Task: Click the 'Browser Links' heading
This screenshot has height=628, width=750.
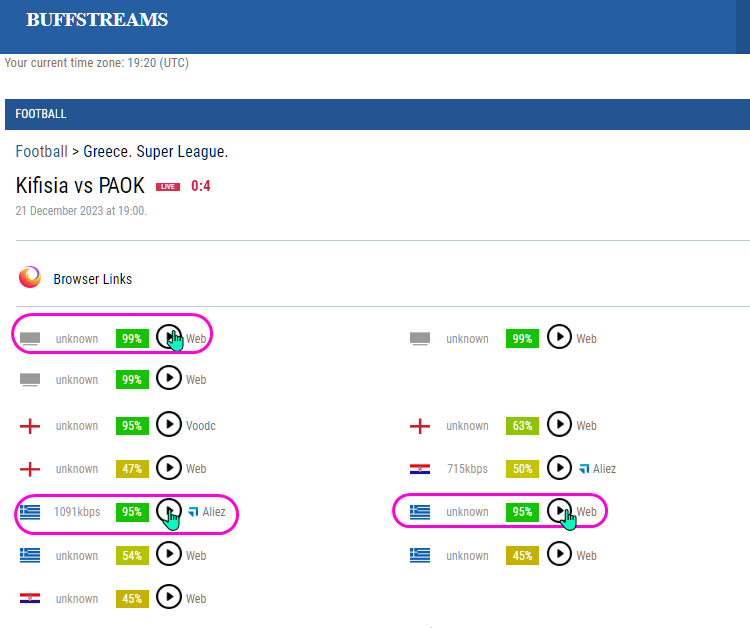Action: tap(93, 279)
